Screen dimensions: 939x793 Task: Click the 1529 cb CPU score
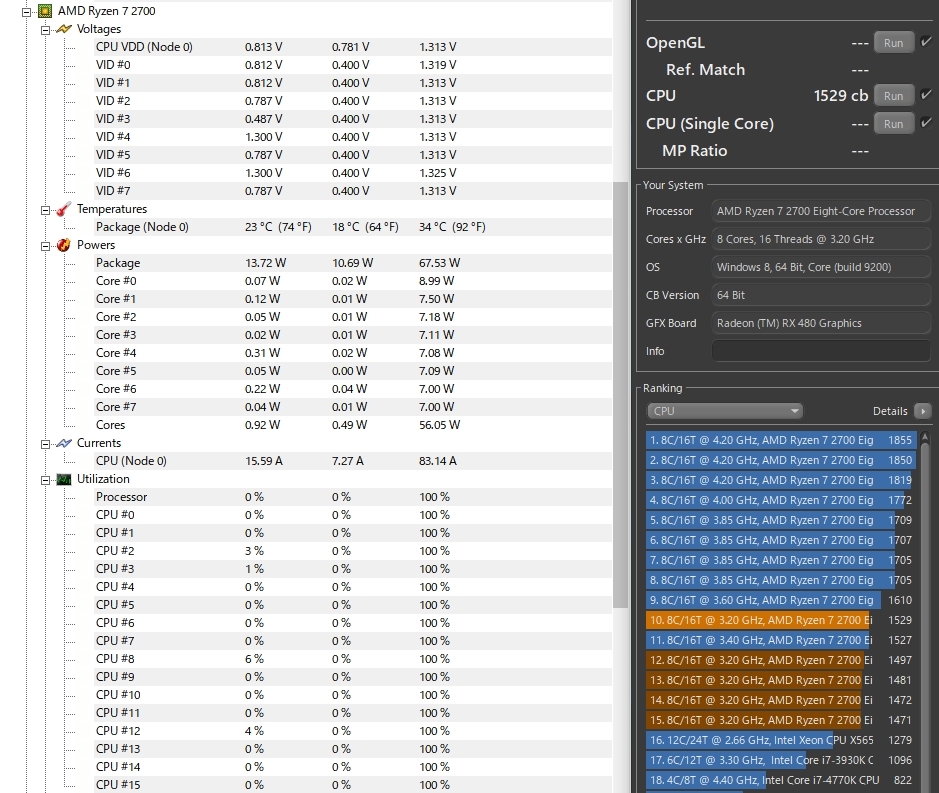click(841, 95)
